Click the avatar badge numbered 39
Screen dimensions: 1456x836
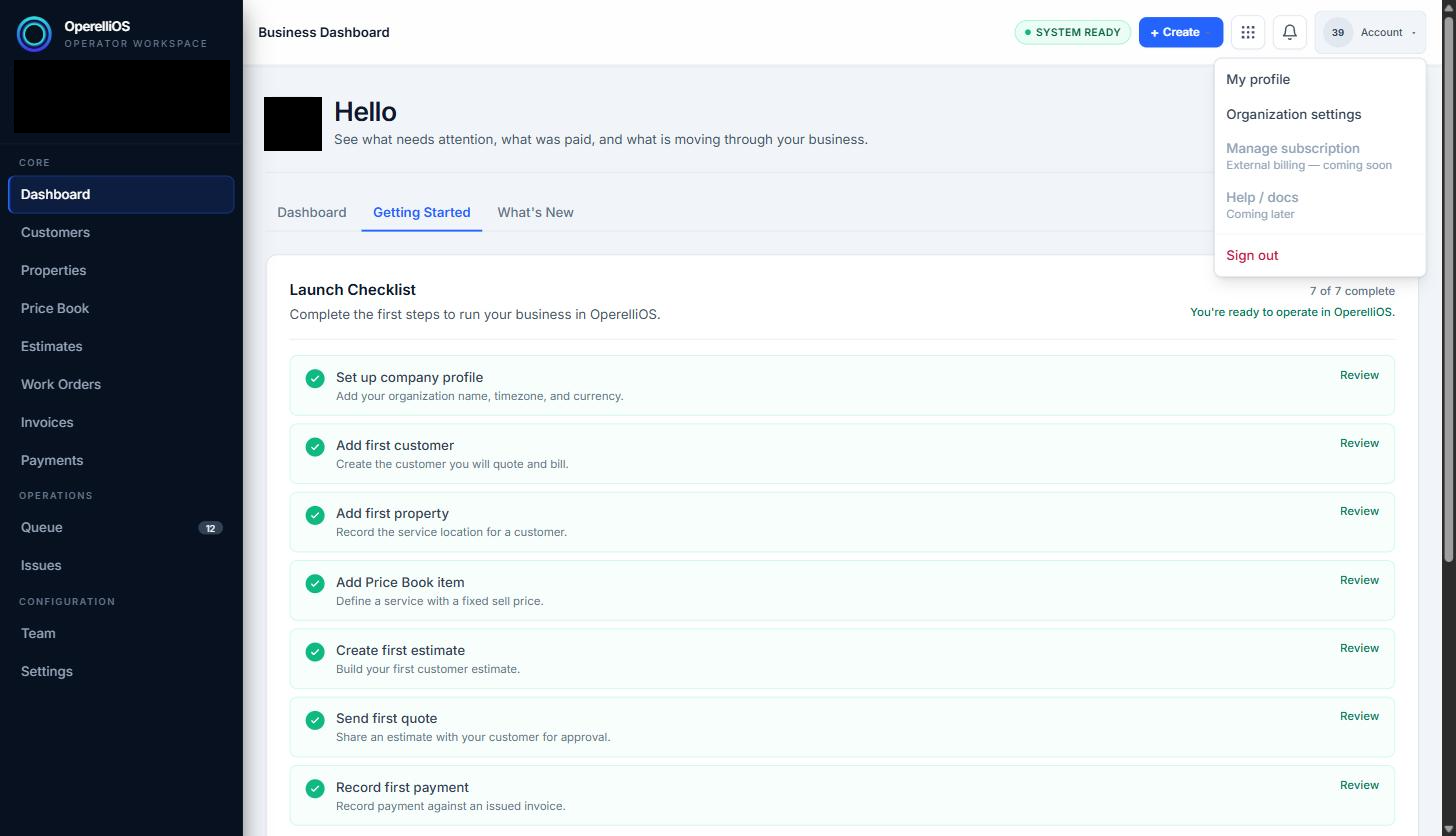[x=1337, y=32]
